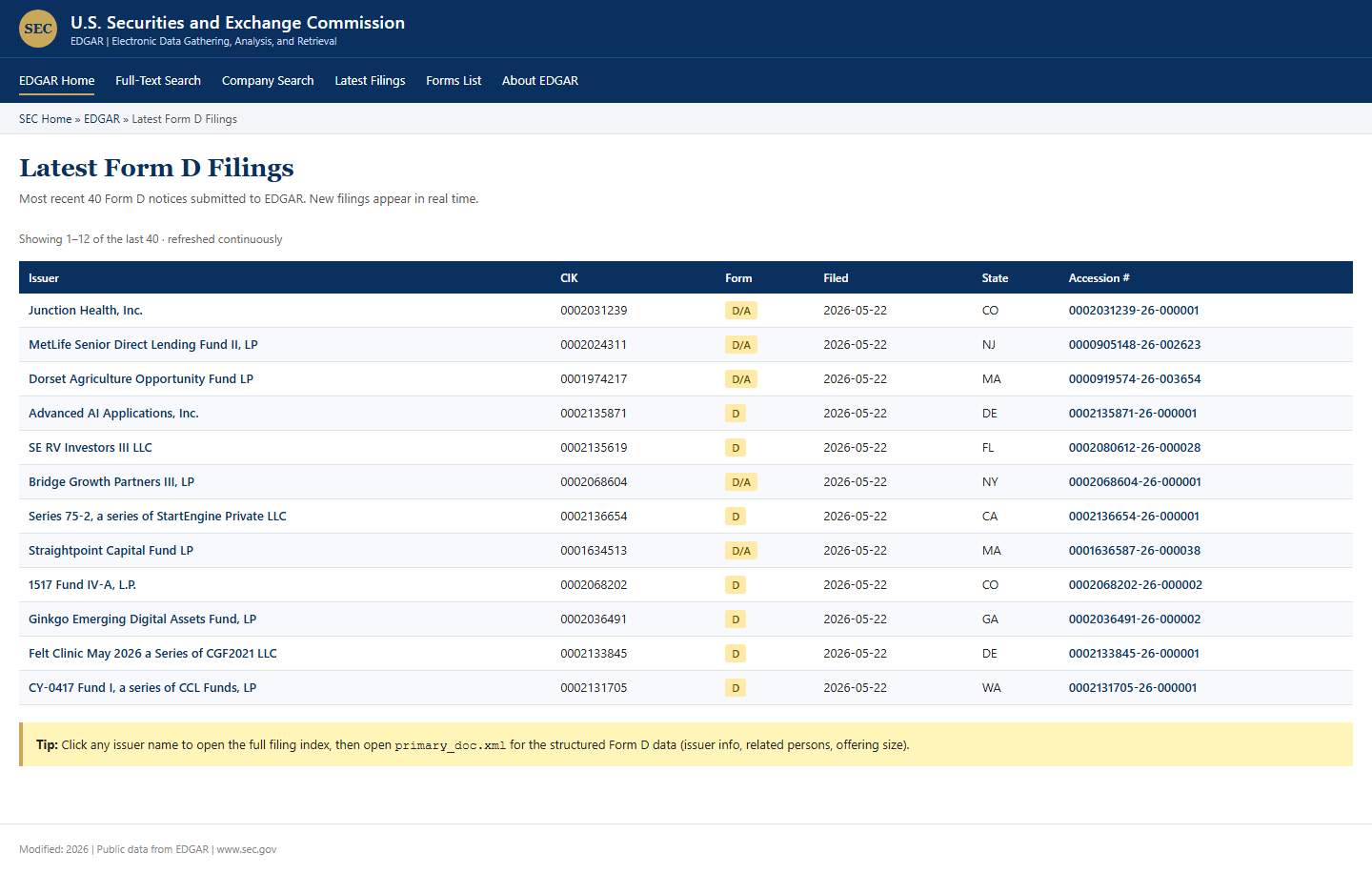Viewport: 1372px width, 873px height.
Task: Click the filed date in Junction Health row
Action: (x=855, y=311)
